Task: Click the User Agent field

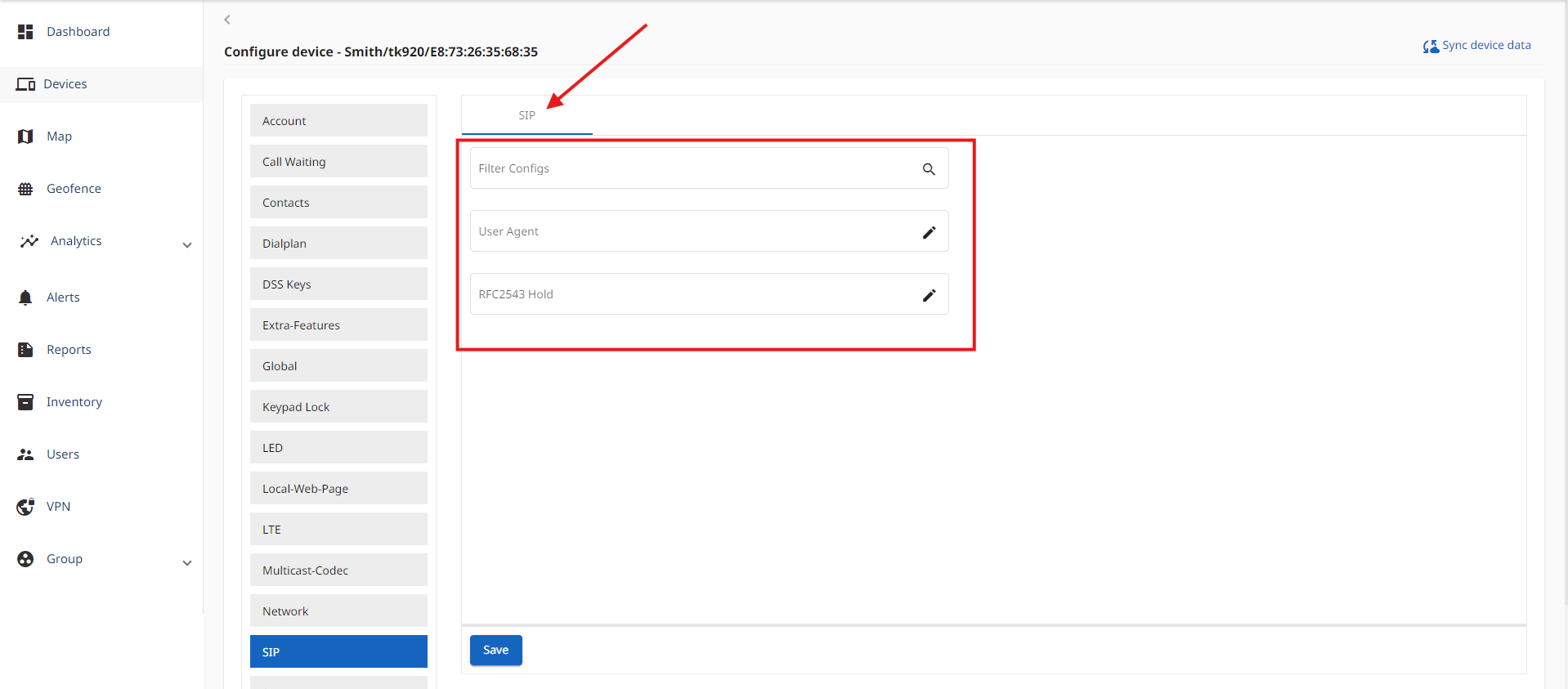Action: 709,231
